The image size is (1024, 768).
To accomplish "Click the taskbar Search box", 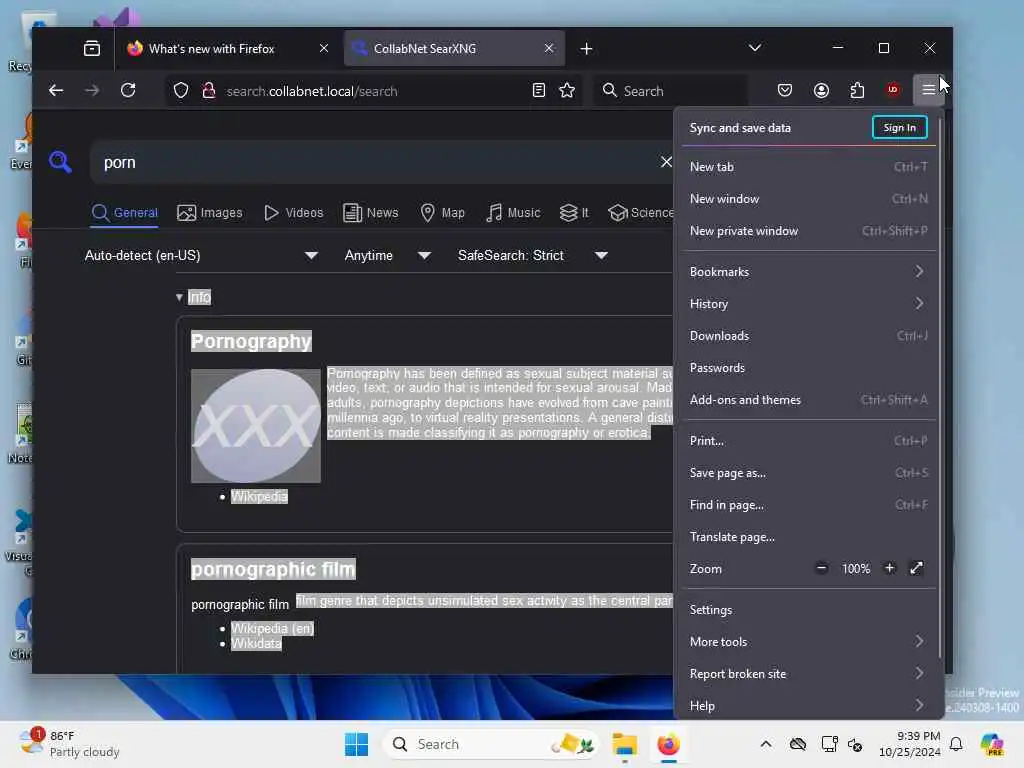I will click(491, 744).
